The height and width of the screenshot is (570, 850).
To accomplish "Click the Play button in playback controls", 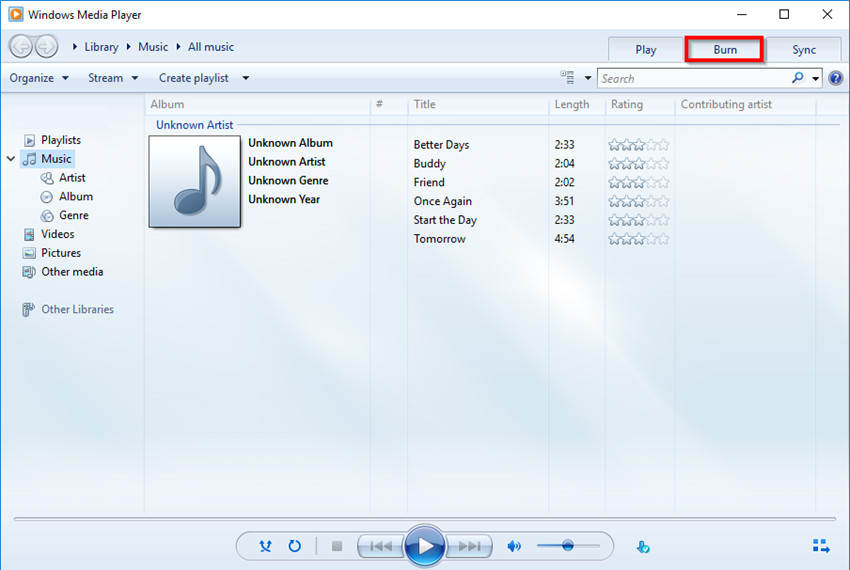I will point(425,546).
